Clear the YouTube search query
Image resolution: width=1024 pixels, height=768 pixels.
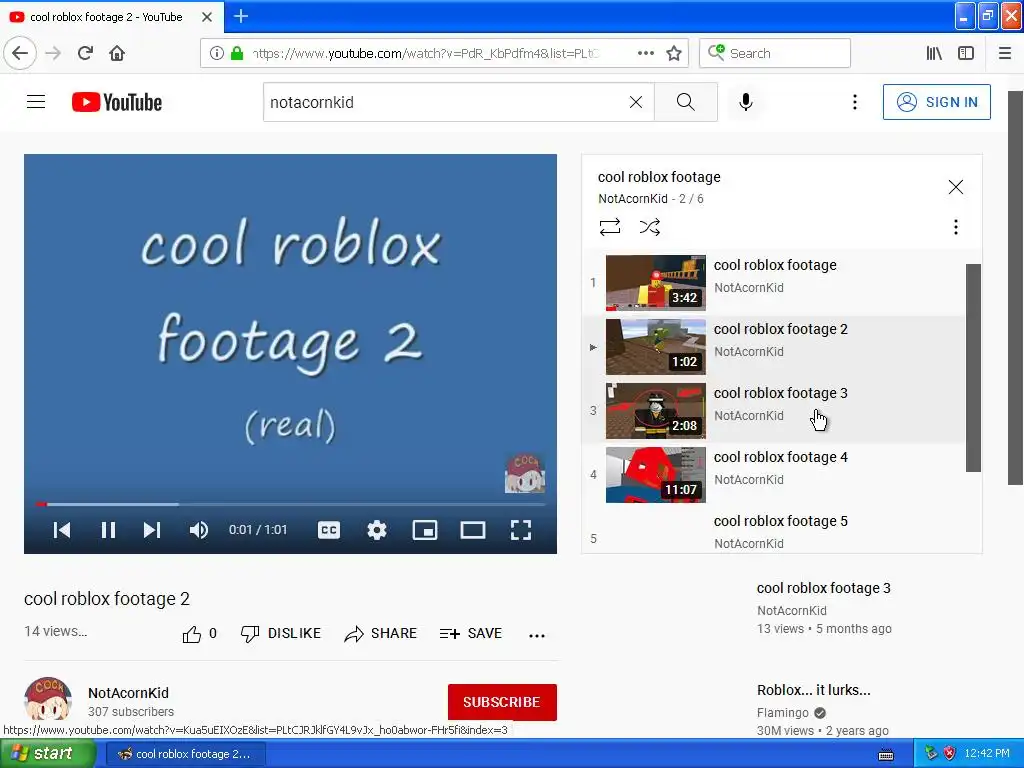click(635, 102)
